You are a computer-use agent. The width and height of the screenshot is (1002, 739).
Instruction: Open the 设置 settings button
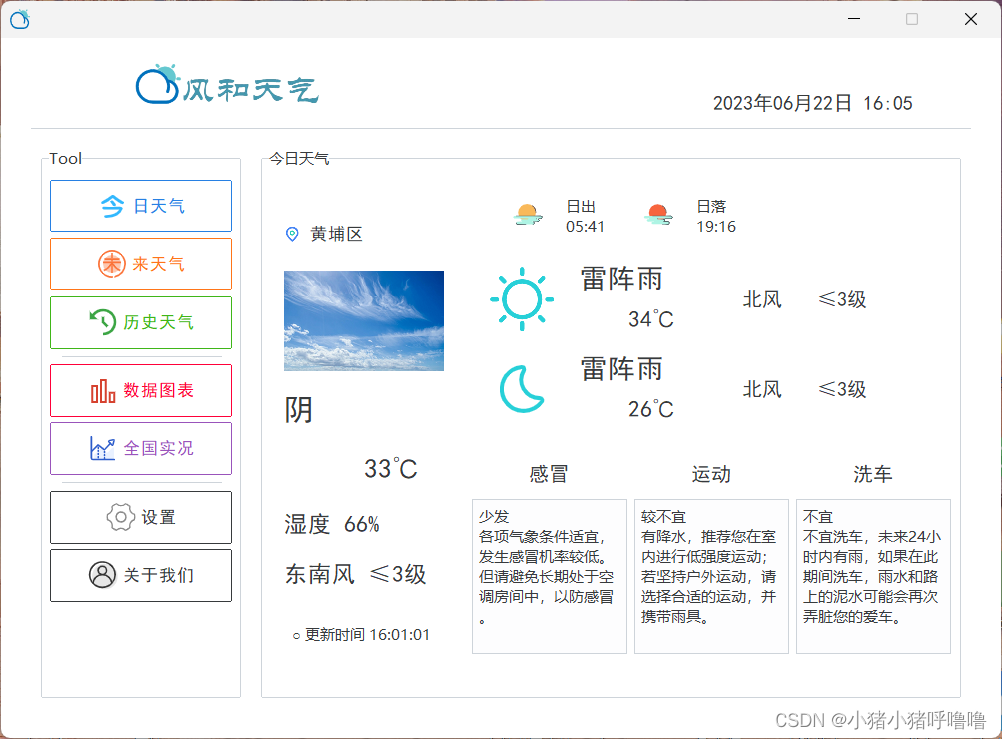pyautogui.click(x=141, y=517)
